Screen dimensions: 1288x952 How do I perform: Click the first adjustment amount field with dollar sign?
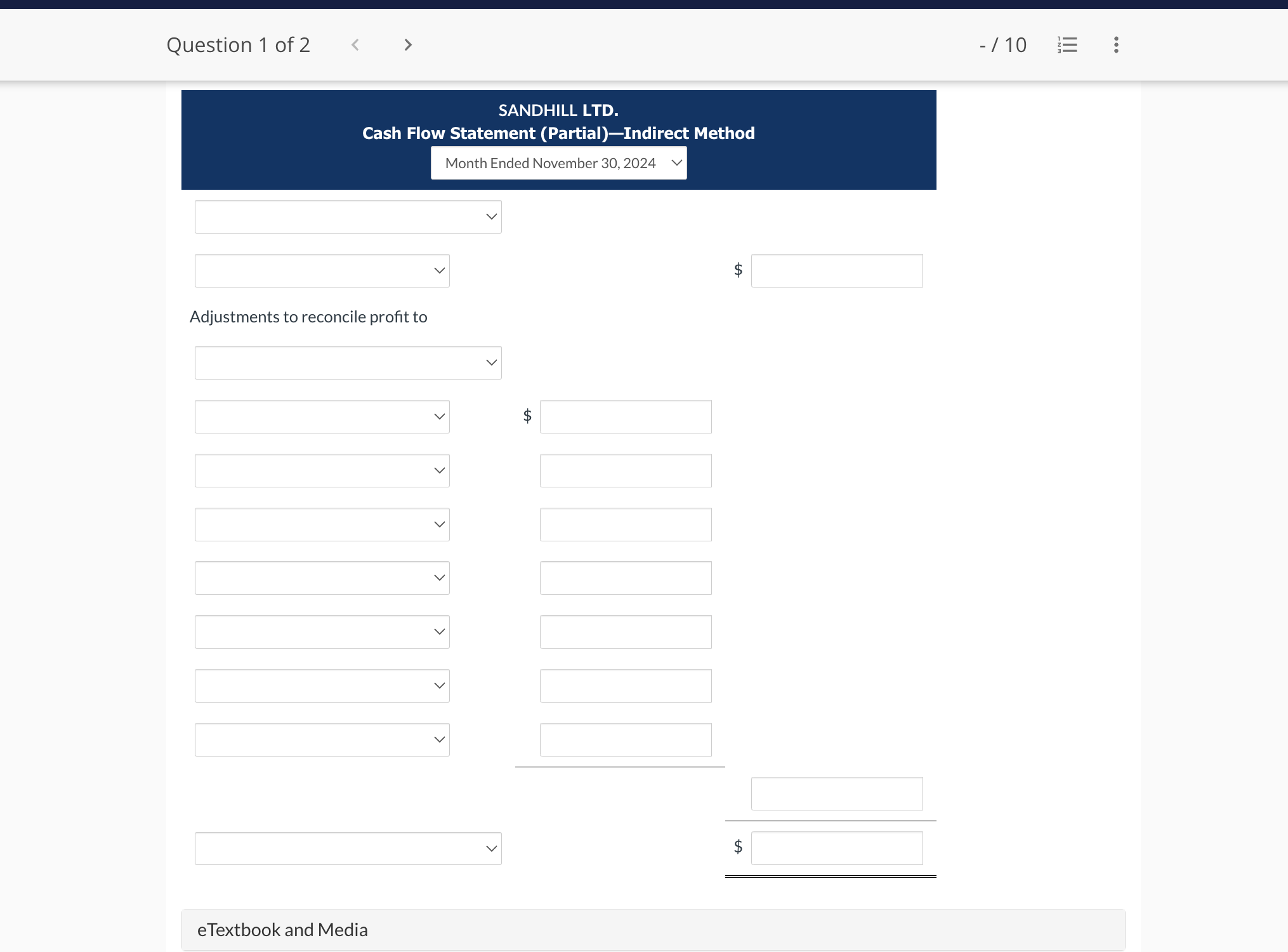pyautogui.click(x=625, y=417)
